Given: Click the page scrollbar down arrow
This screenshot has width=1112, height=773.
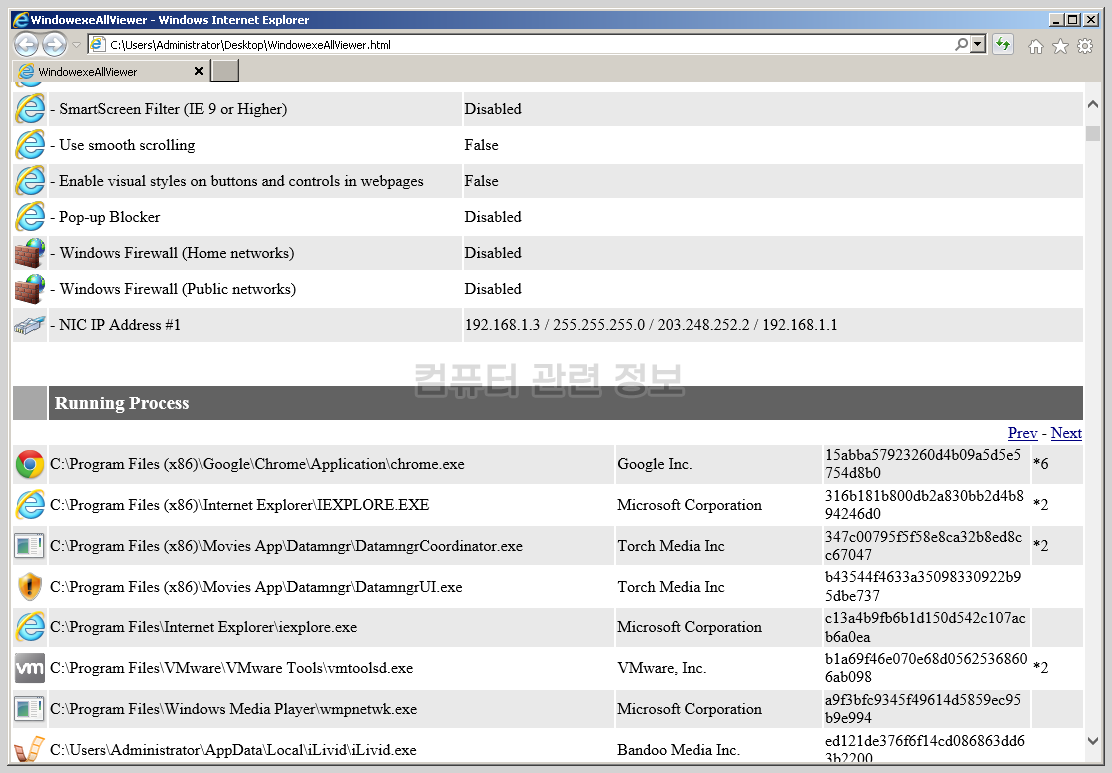Looking at the screenshot, I should 1093,740.
